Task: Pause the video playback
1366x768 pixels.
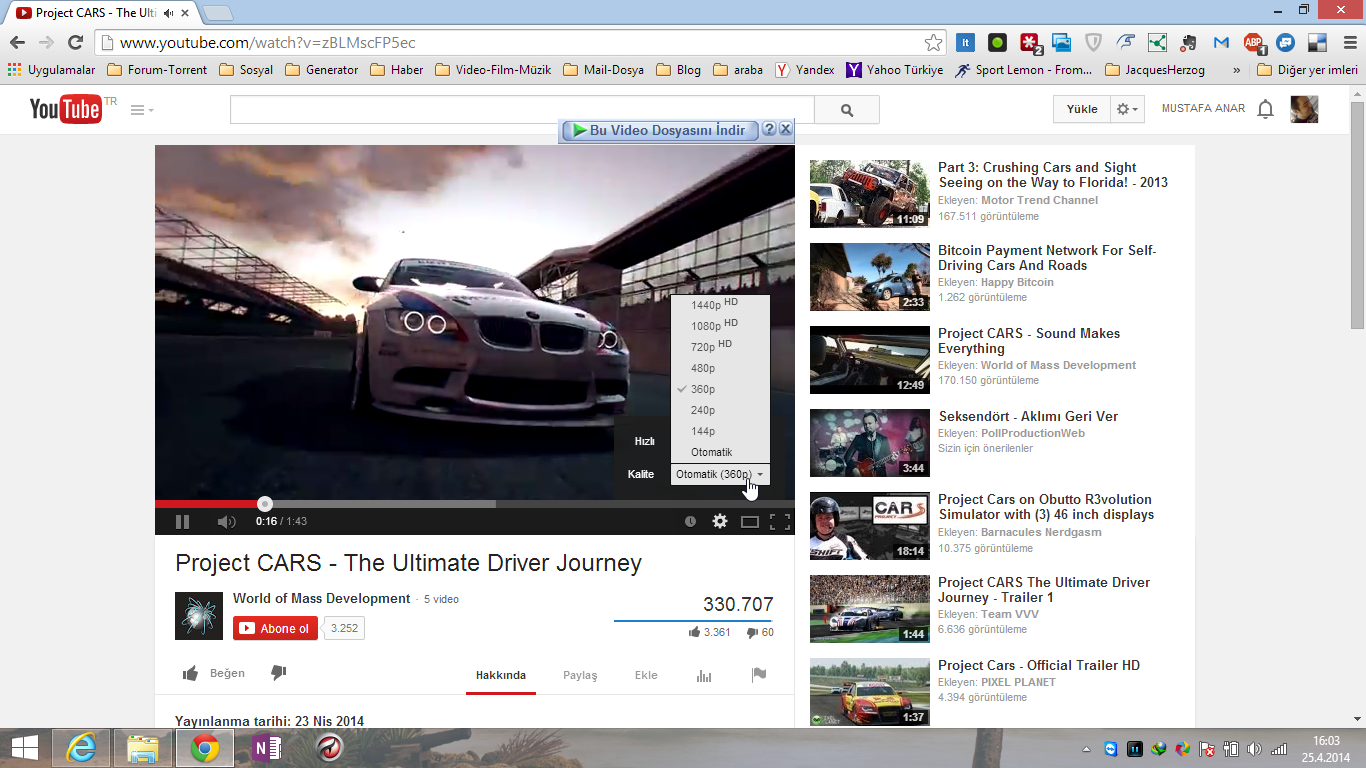Action: [182, 521]
